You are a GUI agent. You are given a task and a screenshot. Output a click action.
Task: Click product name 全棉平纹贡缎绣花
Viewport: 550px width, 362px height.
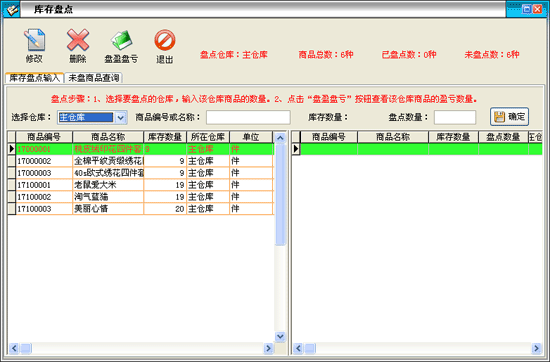[x=109, y=161]
